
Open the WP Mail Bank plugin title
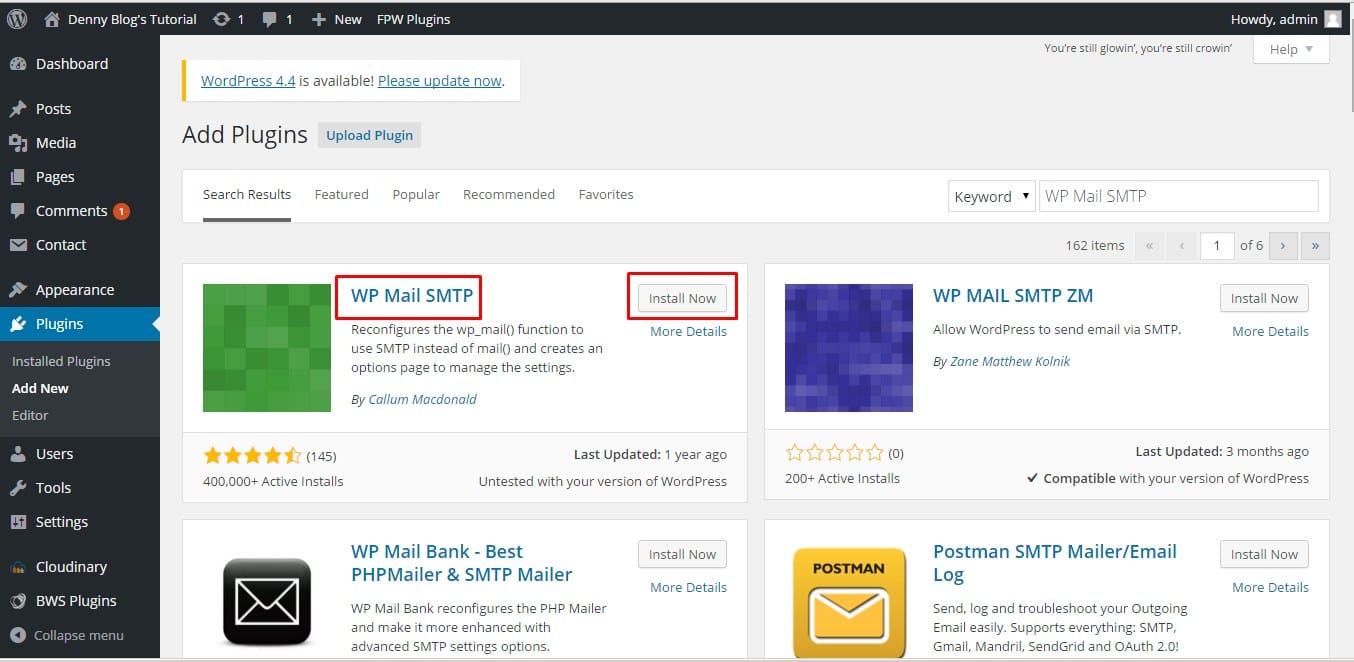pyautogui.click(x=462, y=563)
